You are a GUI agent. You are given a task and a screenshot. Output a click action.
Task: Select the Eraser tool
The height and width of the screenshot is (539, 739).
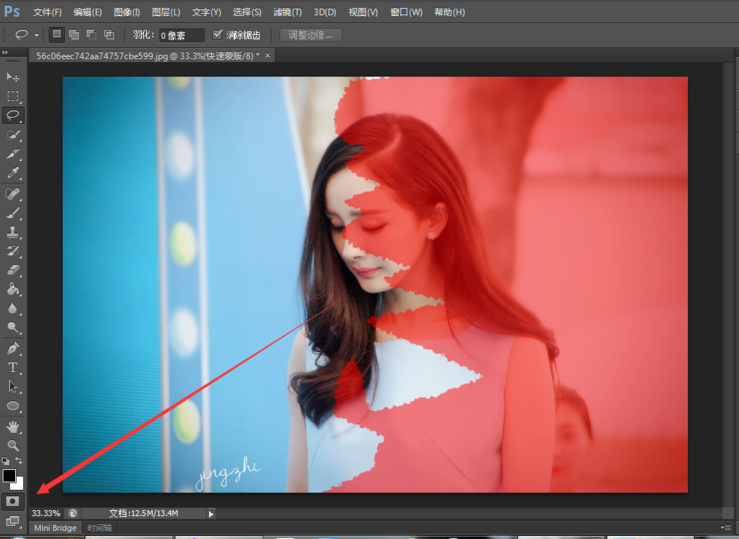(13, 270)
